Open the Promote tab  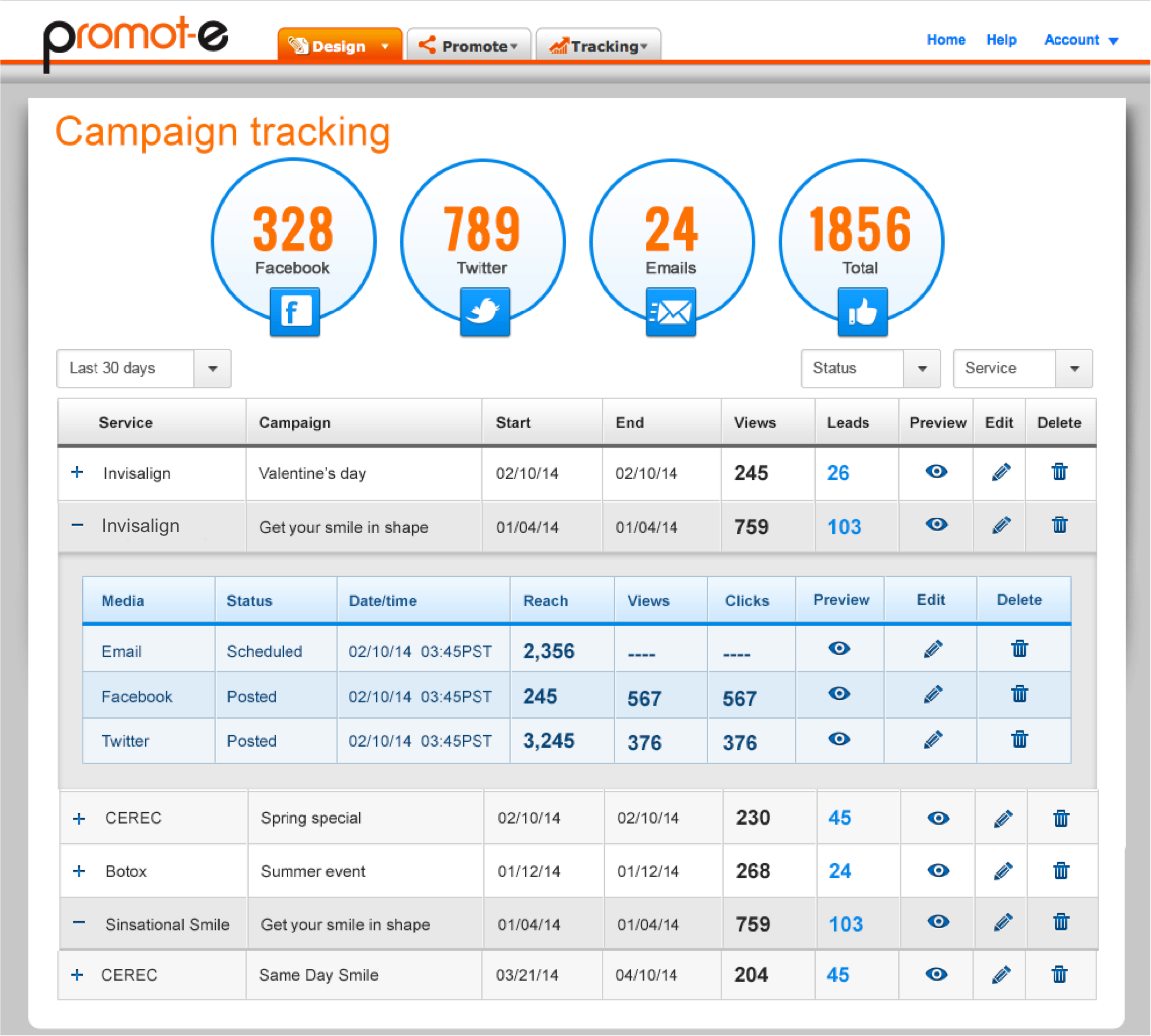click(469, 45)
